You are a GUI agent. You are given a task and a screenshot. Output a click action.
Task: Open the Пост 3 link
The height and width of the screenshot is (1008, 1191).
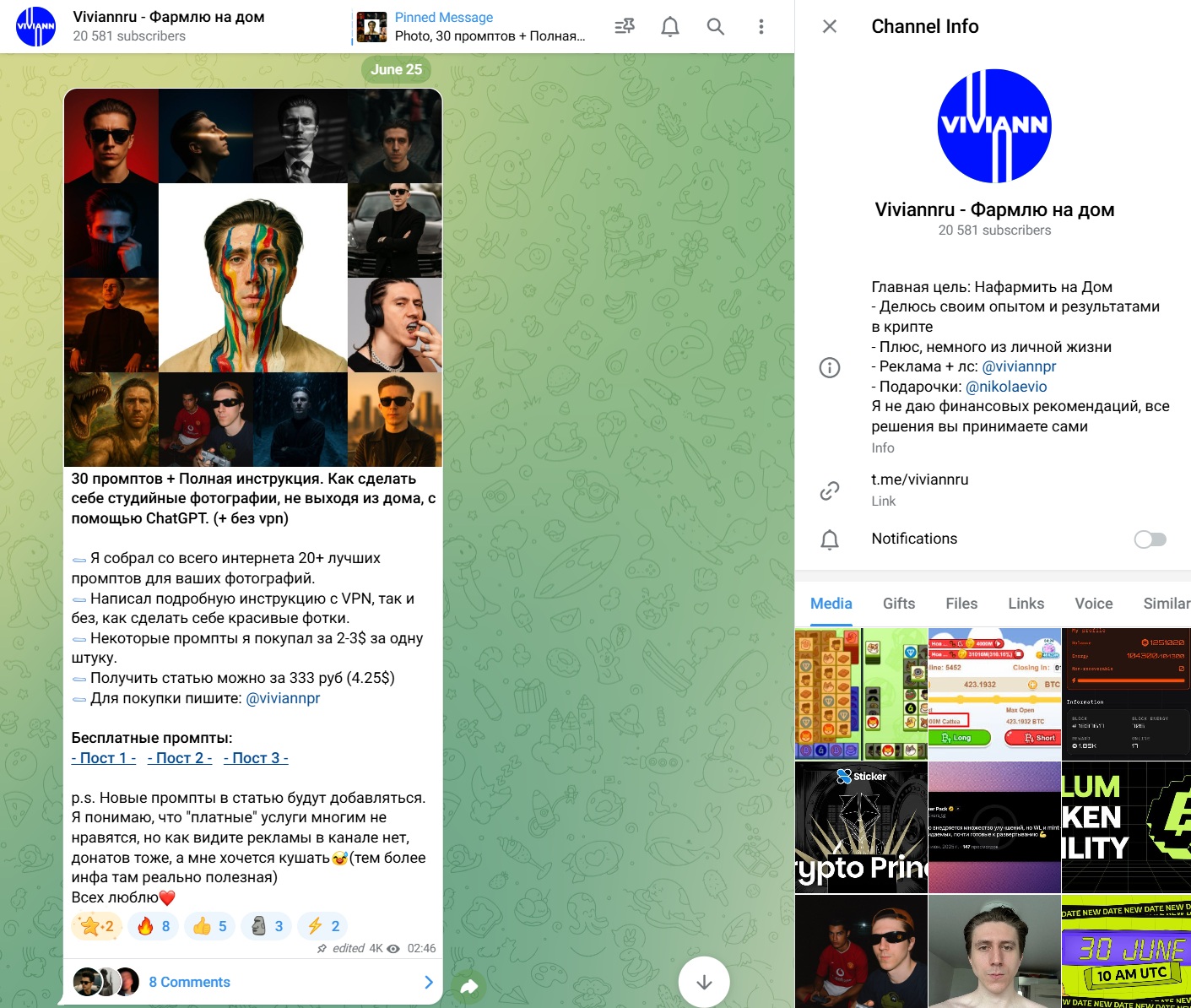point(256,758)
